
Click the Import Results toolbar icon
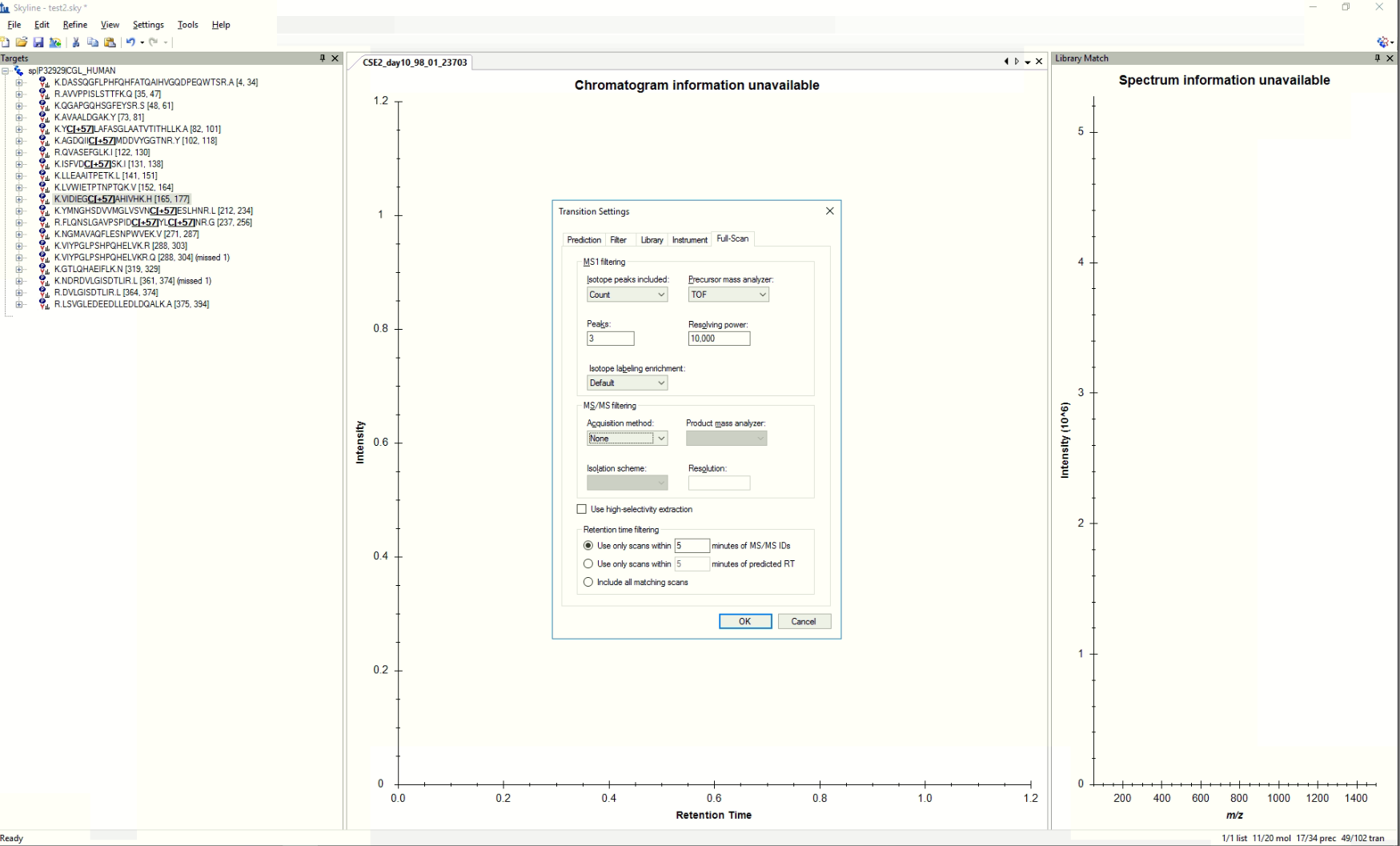[54, 42]
